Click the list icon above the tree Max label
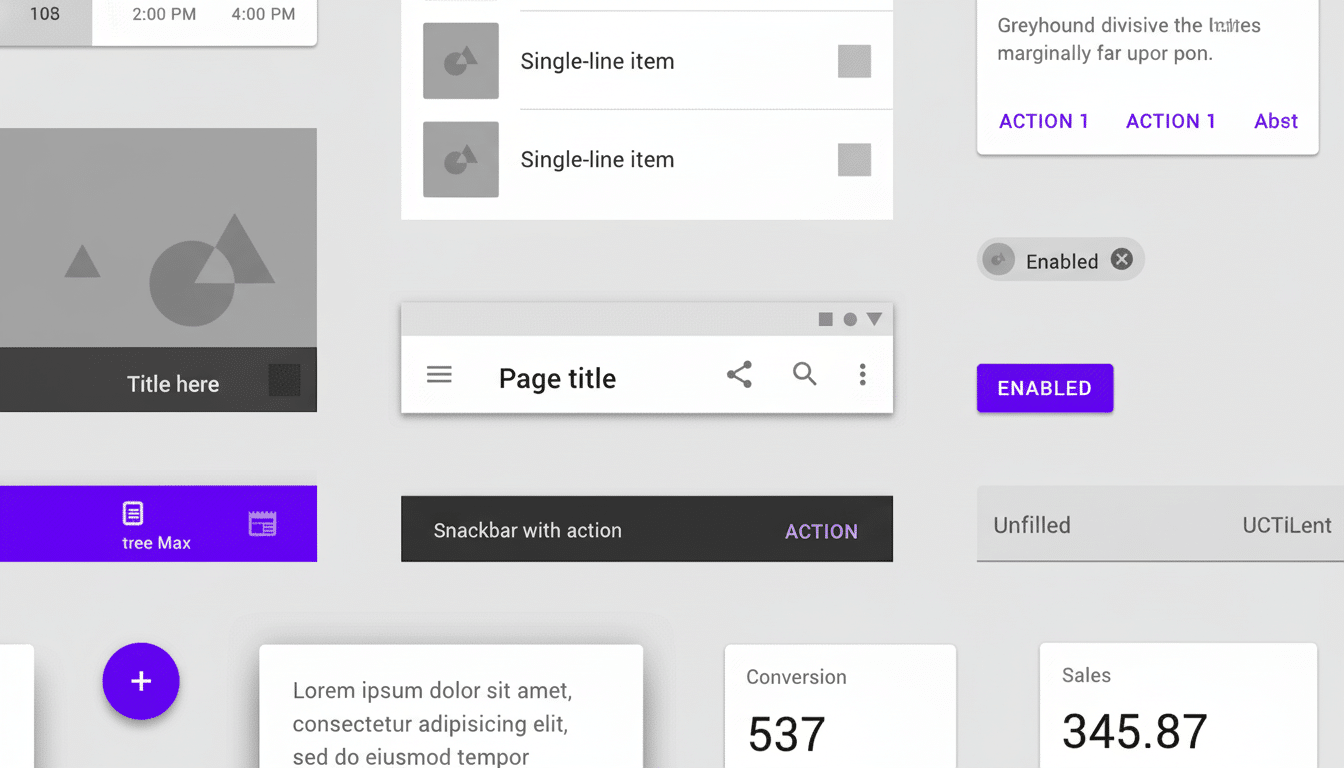 click(133, 513)
